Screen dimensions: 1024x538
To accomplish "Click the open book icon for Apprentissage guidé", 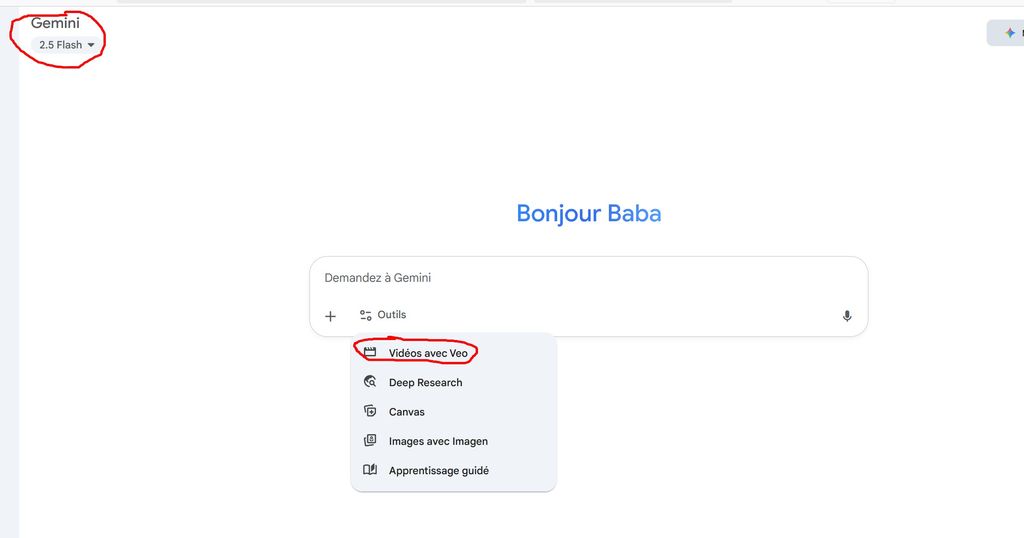I will tap(370, 470).
